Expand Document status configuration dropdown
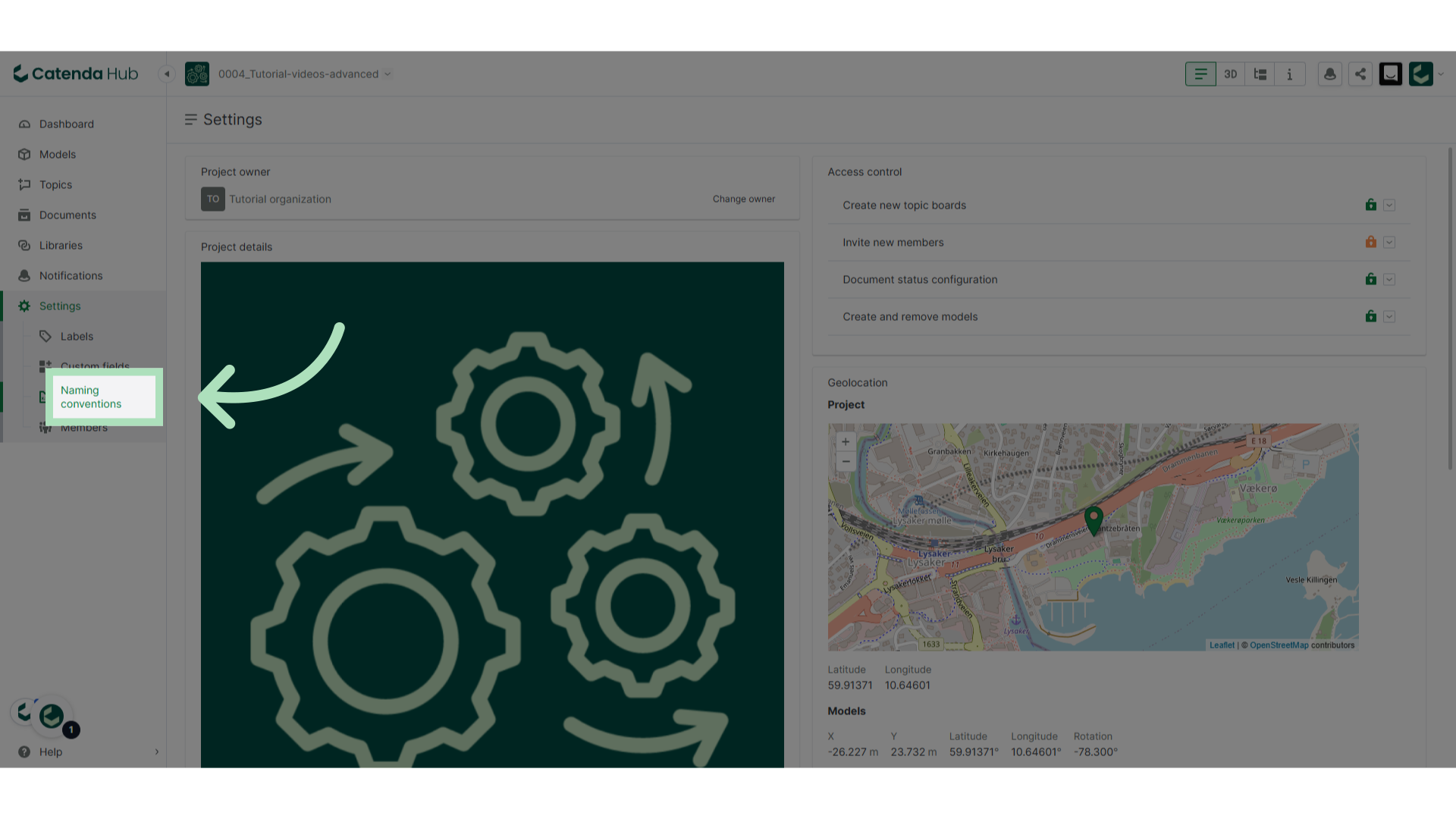The height and width of the screenshot is (819, 1456). [x=1389, y=280]
